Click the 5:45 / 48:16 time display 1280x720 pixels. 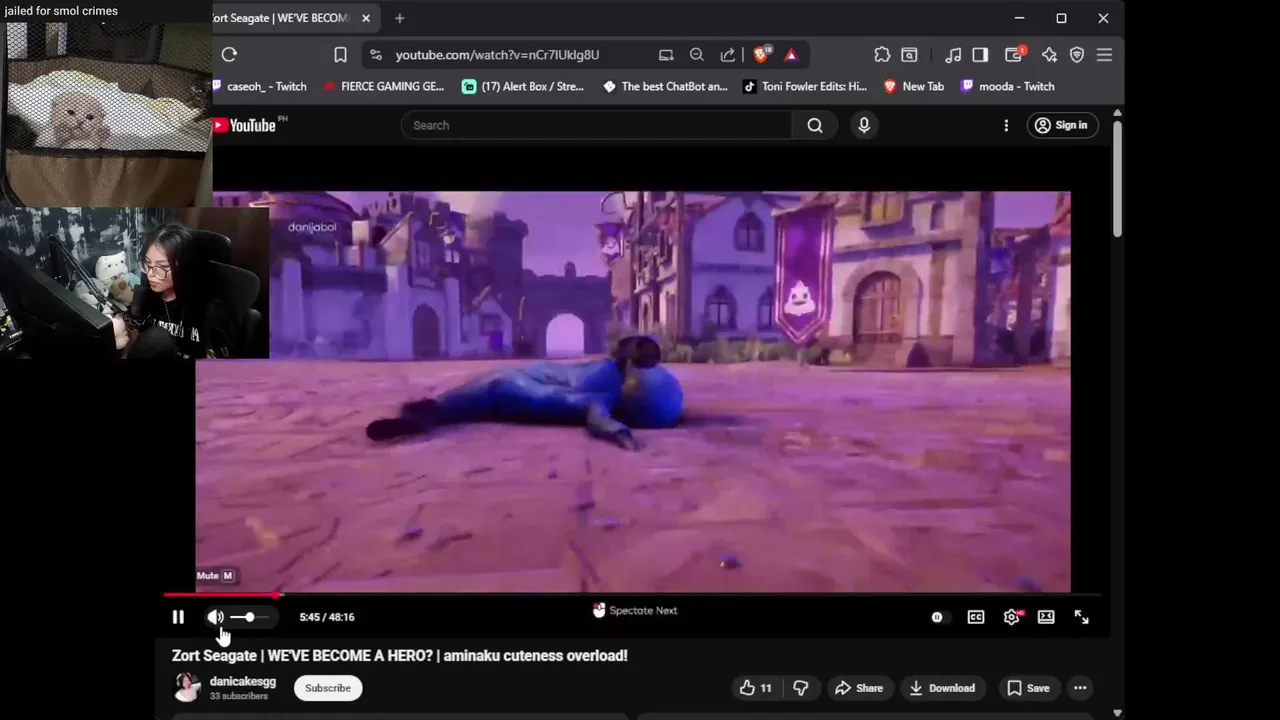pos(327,617)
